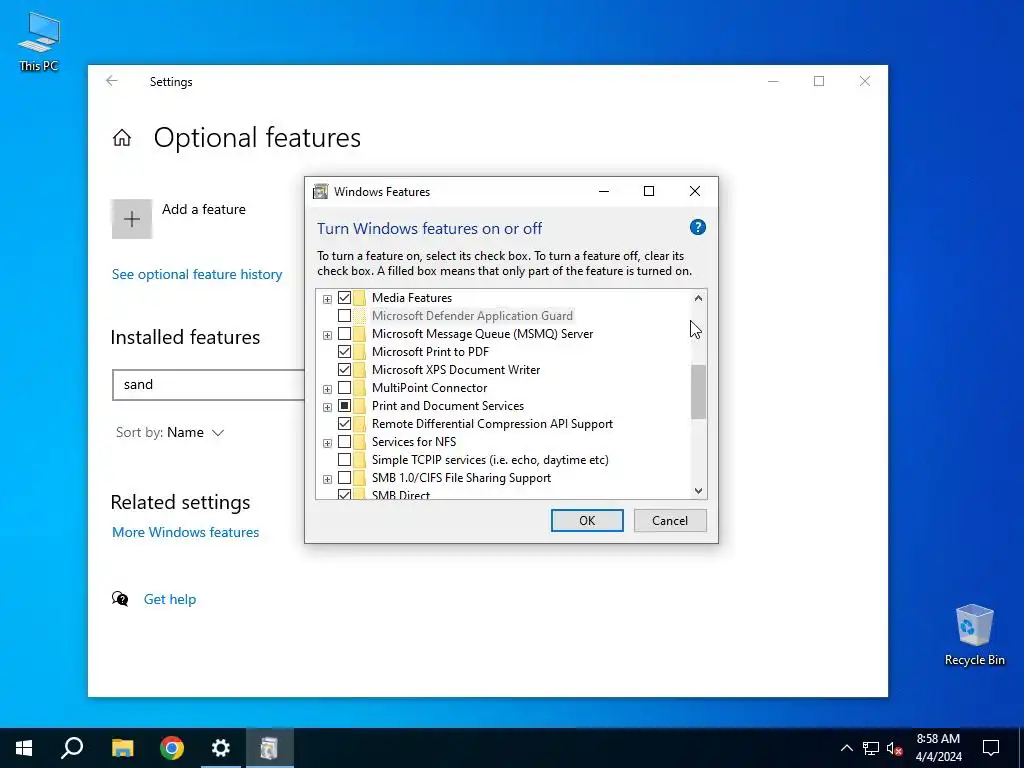
Task: Expand SMB 1.0/CIFS File Sharing Support node
Action: pos(327,479)
